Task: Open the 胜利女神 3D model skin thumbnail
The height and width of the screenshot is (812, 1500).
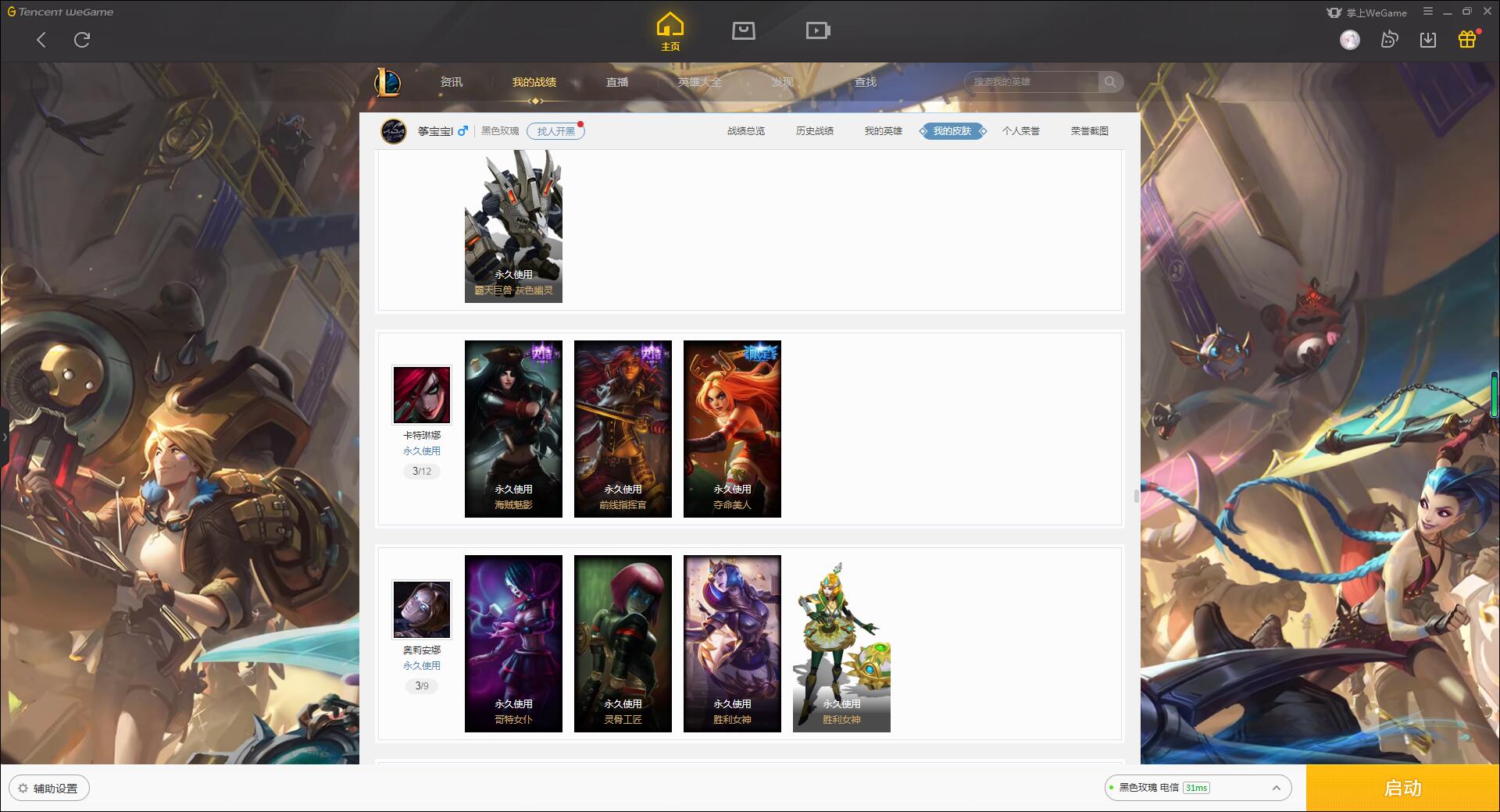Action: [x=841, y=643]
